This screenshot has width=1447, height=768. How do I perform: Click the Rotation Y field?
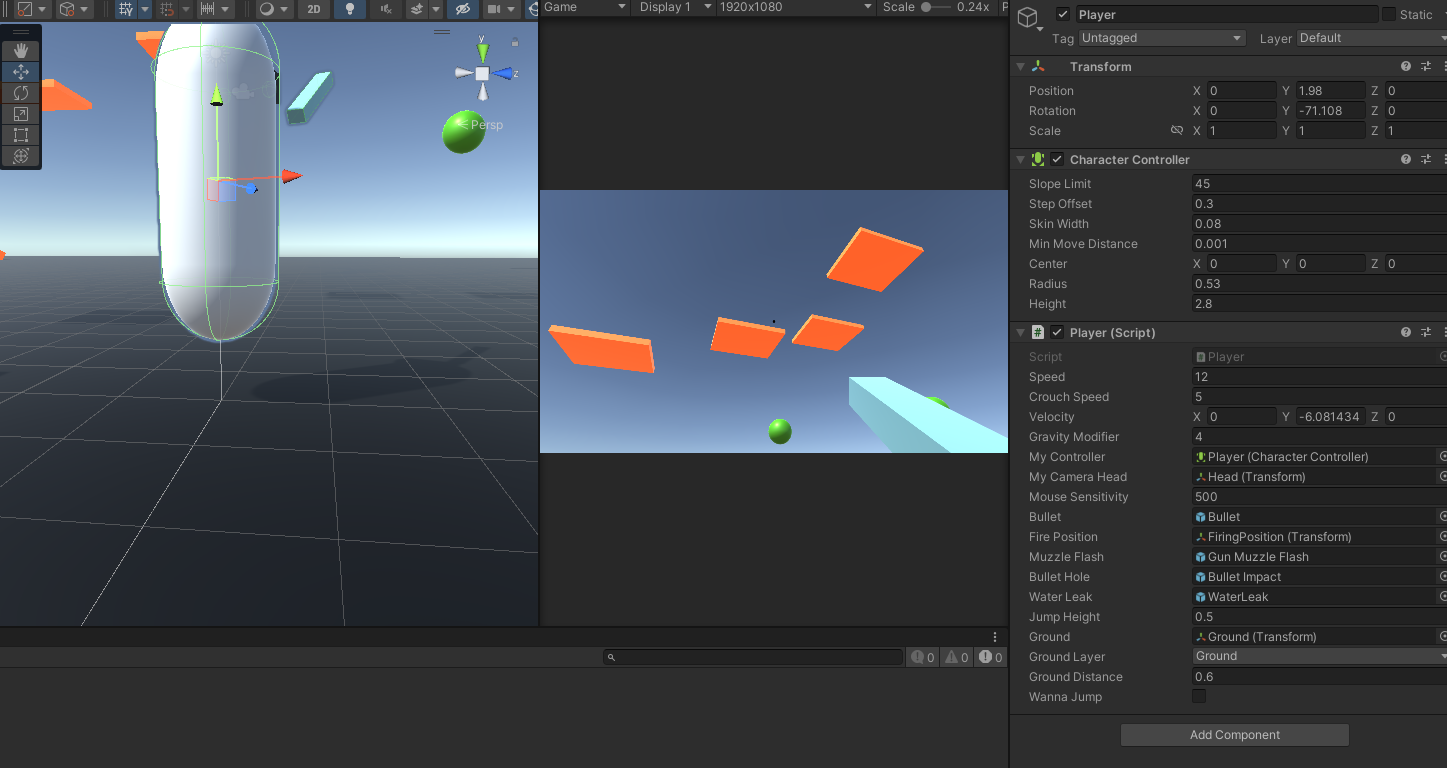point(1330,111)
